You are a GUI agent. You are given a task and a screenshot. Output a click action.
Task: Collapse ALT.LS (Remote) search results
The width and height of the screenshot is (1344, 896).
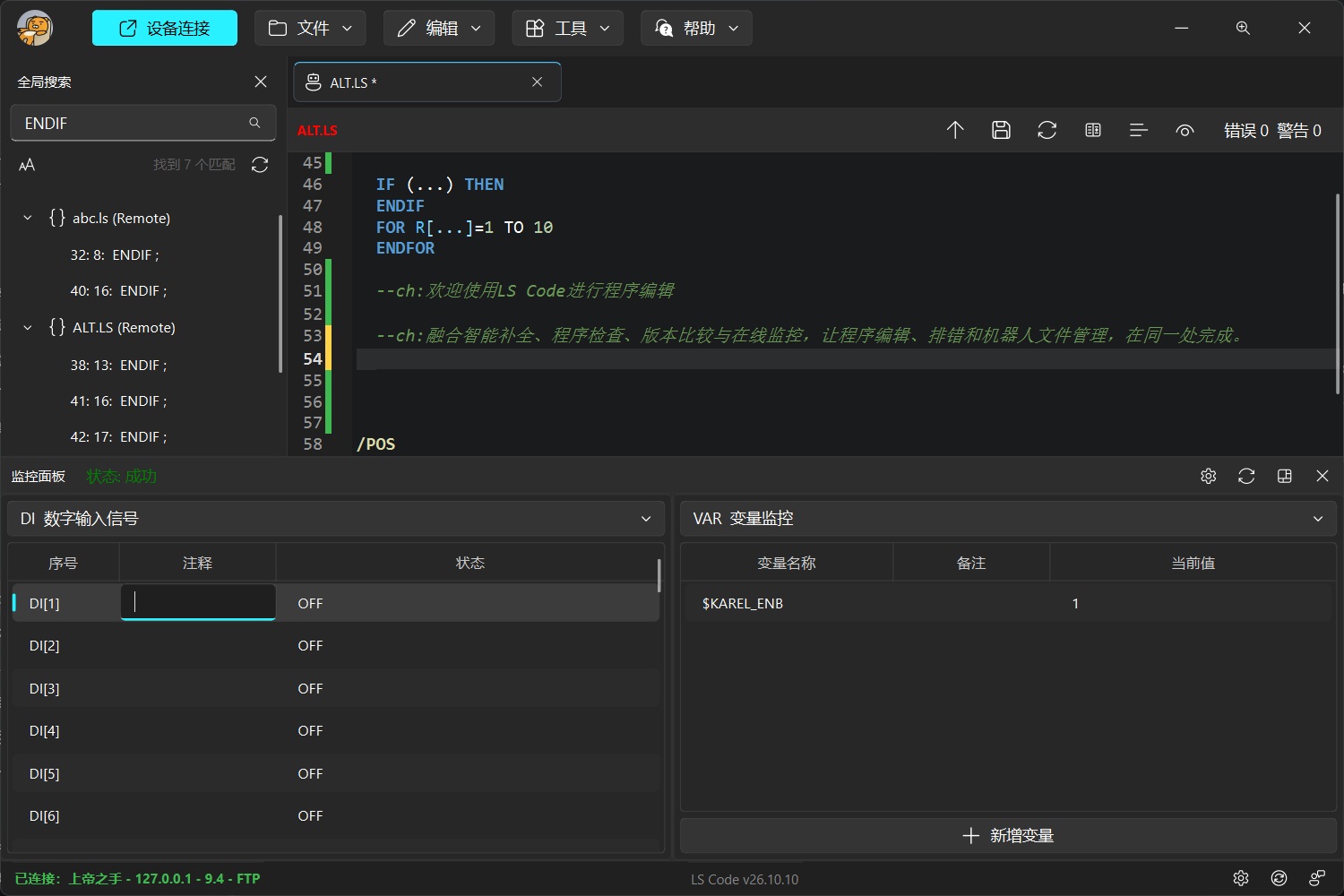pos(28,328)
